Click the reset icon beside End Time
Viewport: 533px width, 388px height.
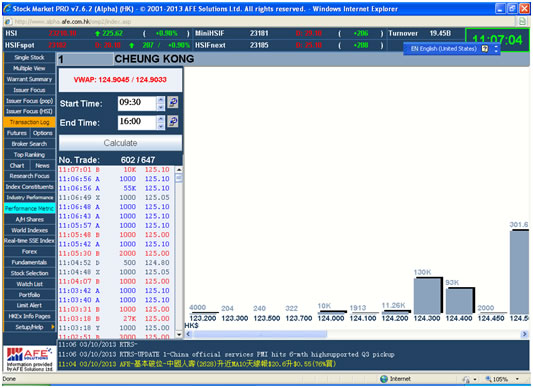(173, 121)
